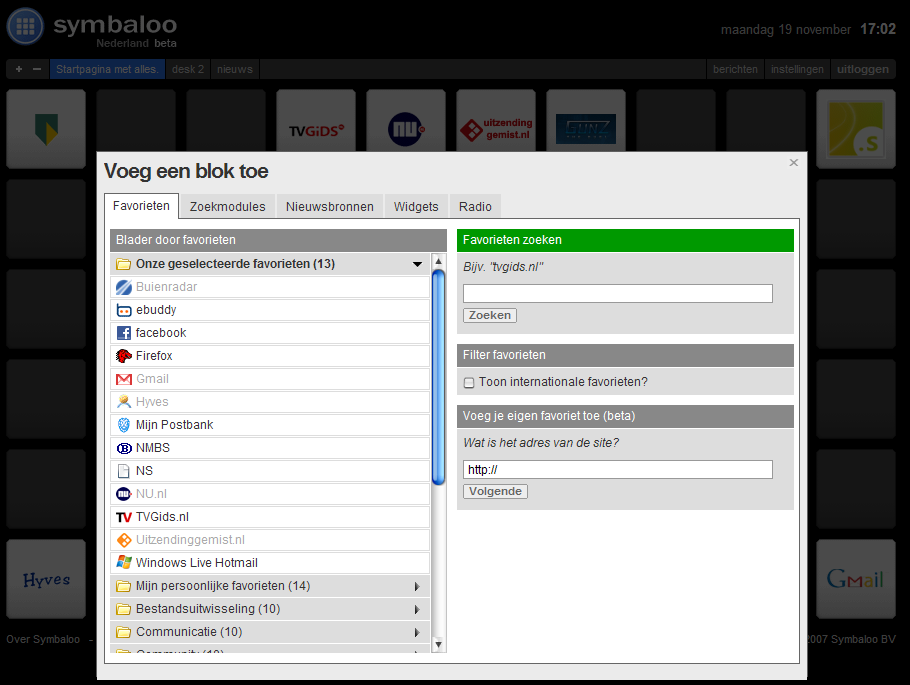Click the Symbaloo grid logo icon
Screen dimensions: 910x685
(25, 26)
